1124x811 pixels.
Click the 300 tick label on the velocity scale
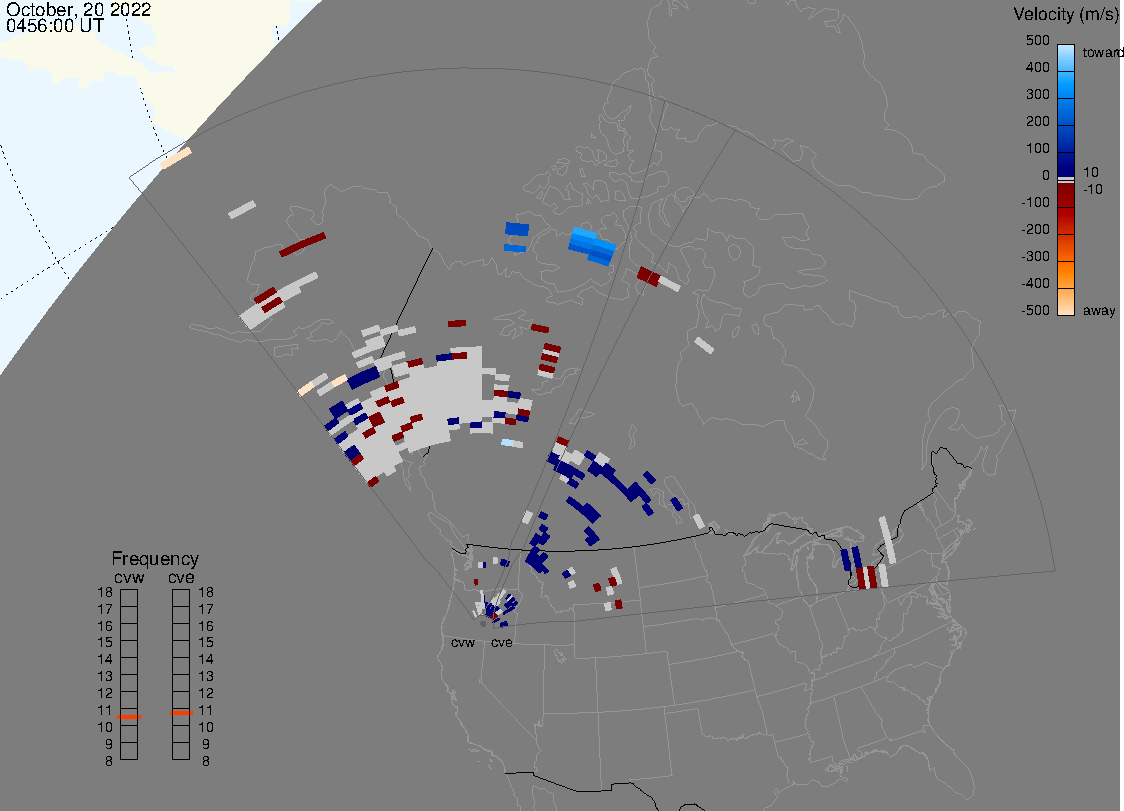pos(1037,95)
